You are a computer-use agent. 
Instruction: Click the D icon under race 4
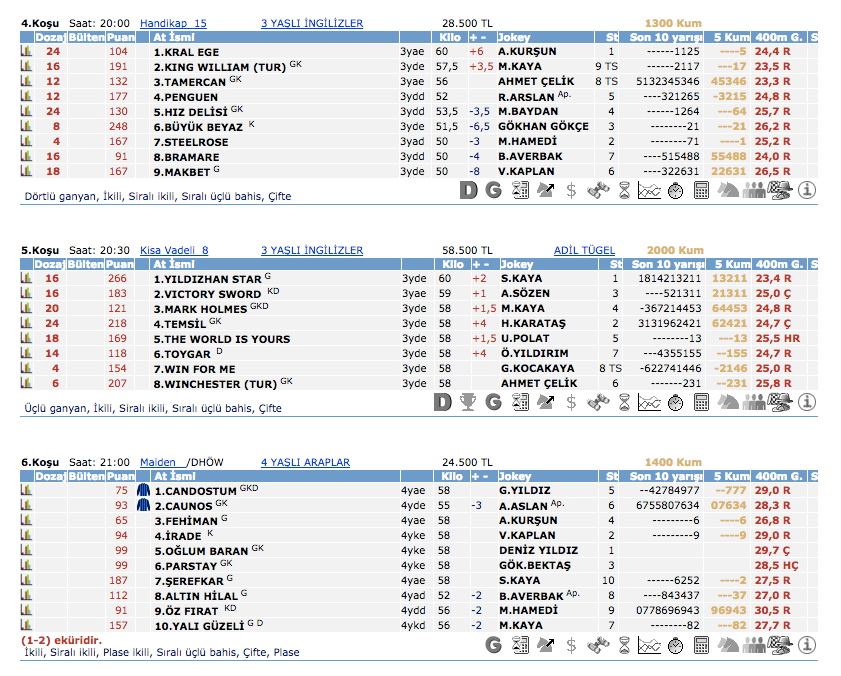point(469,189)
